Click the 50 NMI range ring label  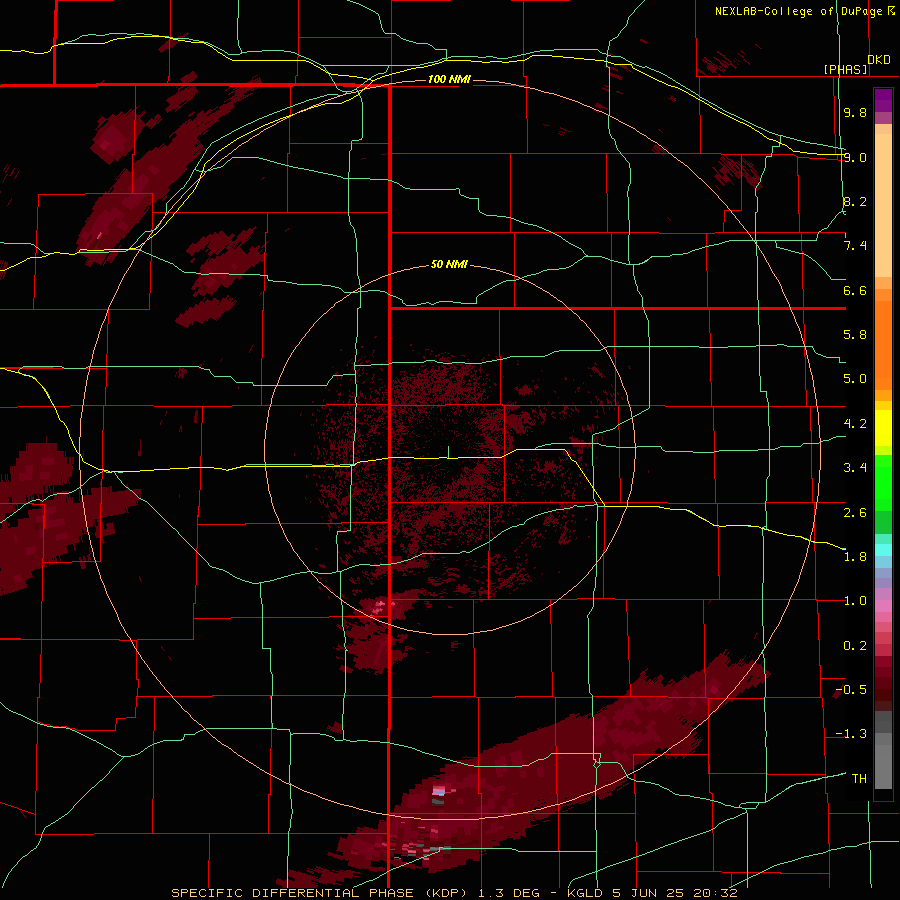click(x=449, y=265)
